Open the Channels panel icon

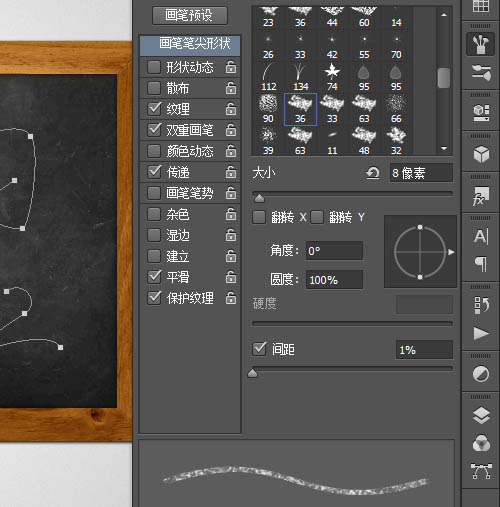[x=481, y=443]
